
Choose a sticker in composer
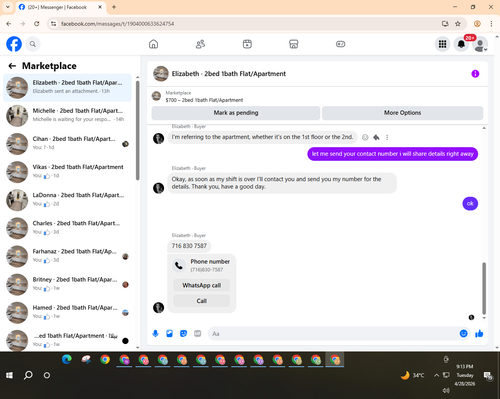point(183,334)
